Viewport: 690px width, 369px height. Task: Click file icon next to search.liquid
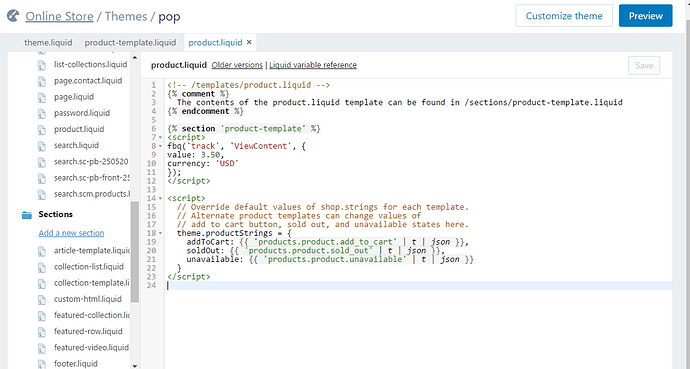click(x=42, y=146)
